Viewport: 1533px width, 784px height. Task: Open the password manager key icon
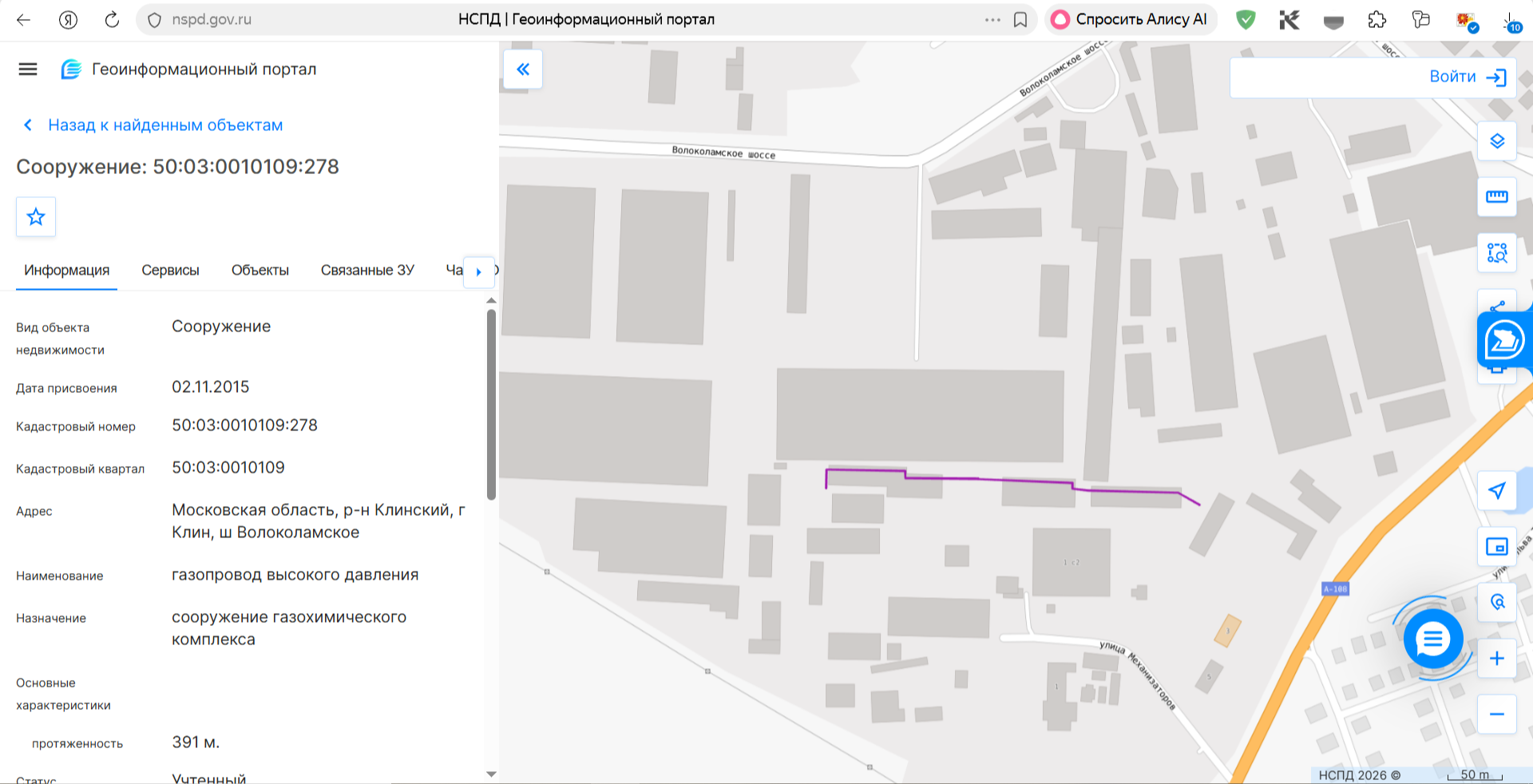tap(1421, 20)
